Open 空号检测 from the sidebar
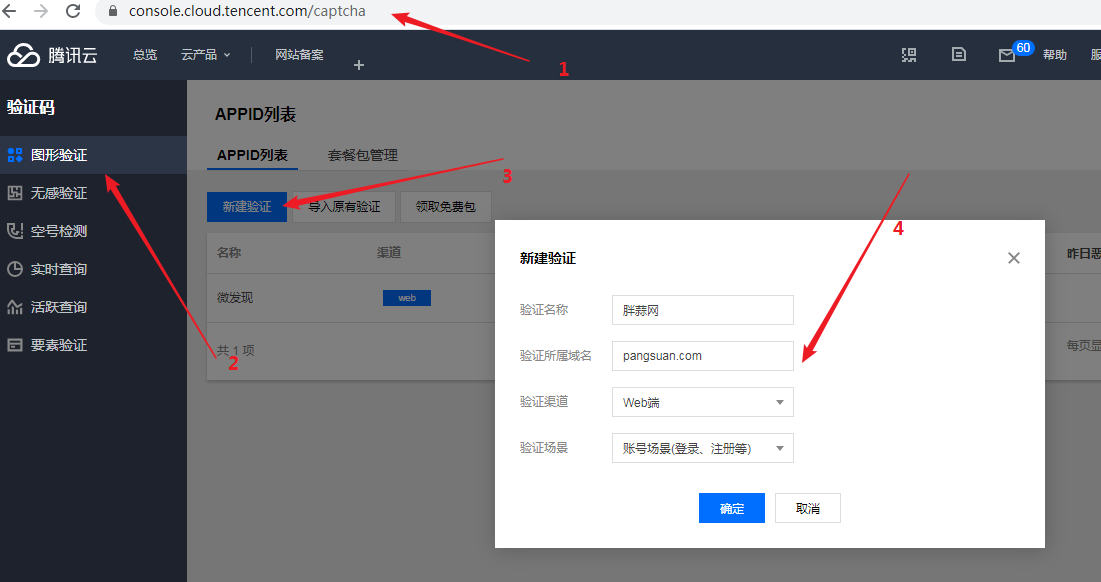The image size is (1101, 582). (59, 231)
